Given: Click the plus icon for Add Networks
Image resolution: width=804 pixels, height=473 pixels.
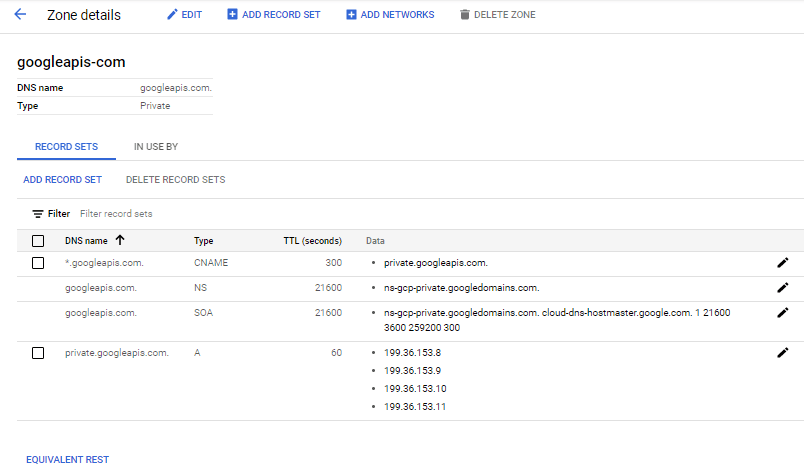Looking at the screenshot, I should click(x=351, y=15).
